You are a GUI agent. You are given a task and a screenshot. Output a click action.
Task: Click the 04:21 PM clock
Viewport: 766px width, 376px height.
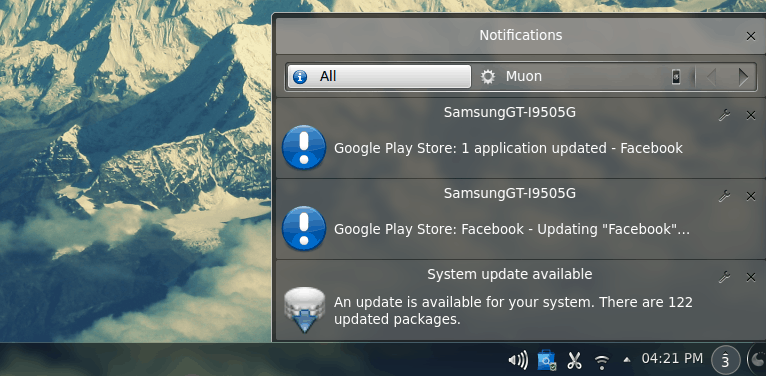[x=672, y=359]
